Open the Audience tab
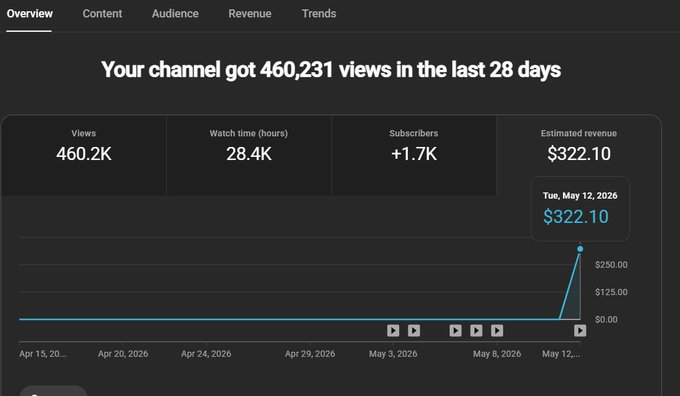 (x=175, y=14)
